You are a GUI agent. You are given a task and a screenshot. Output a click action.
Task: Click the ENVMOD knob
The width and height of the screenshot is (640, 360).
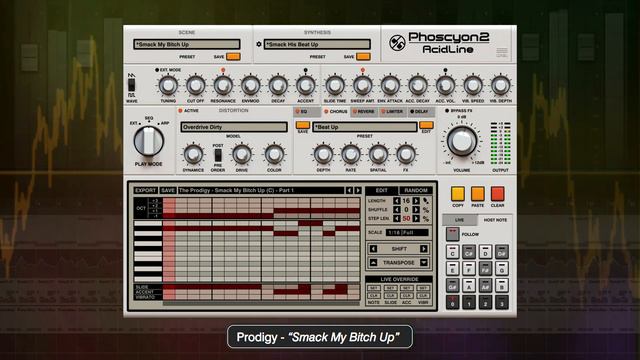tap(250, 86)
